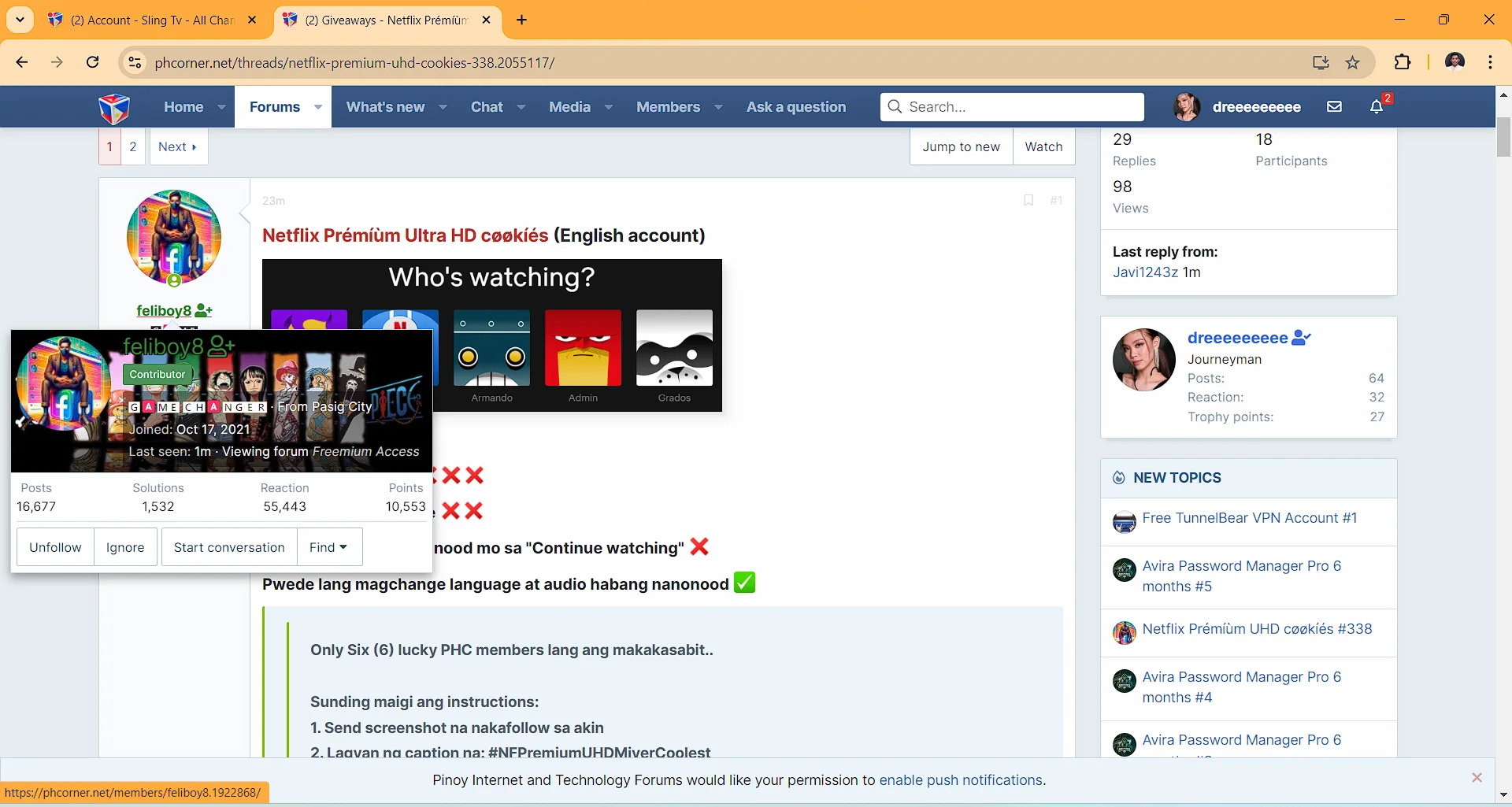Go to the Next page
1512x807 pixels.
(177, 146)
